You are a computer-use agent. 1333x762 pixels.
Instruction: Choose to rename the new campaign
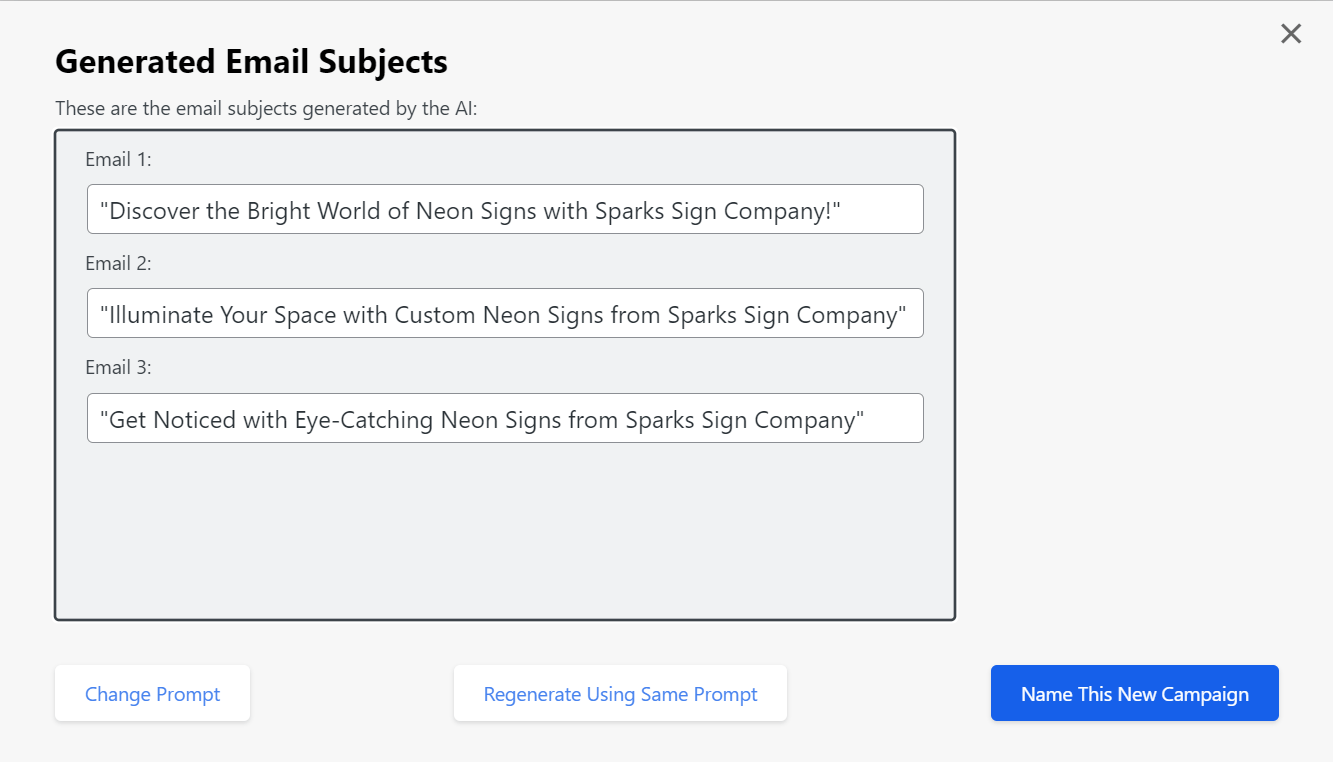pos(1134,693)
